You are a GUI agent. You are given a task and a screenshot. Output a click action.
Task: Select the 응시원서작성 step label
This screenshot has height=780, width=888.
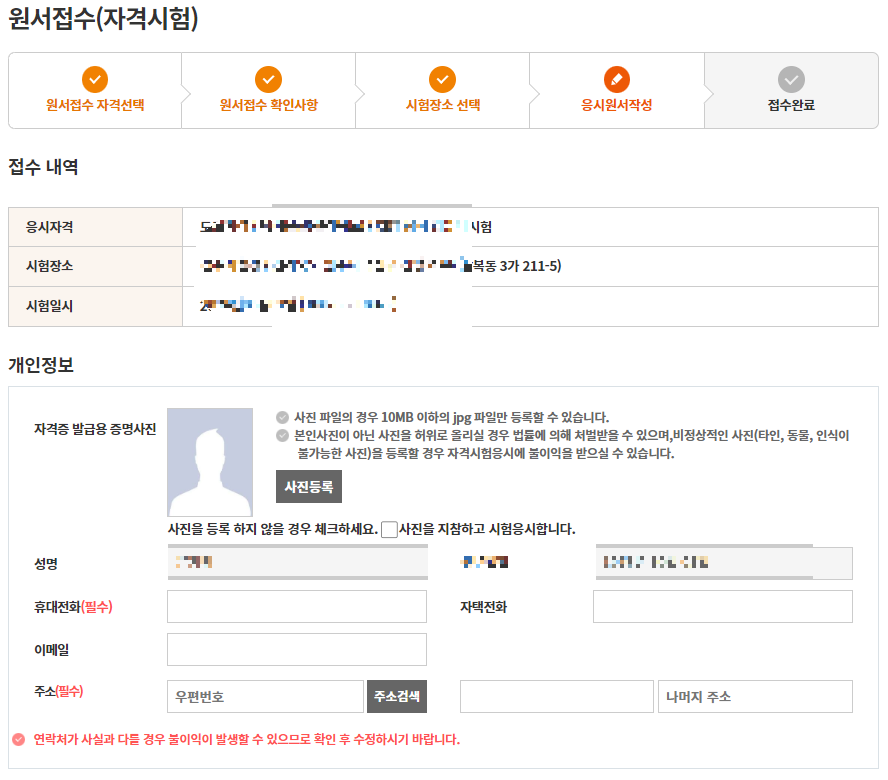coord(616,105)
